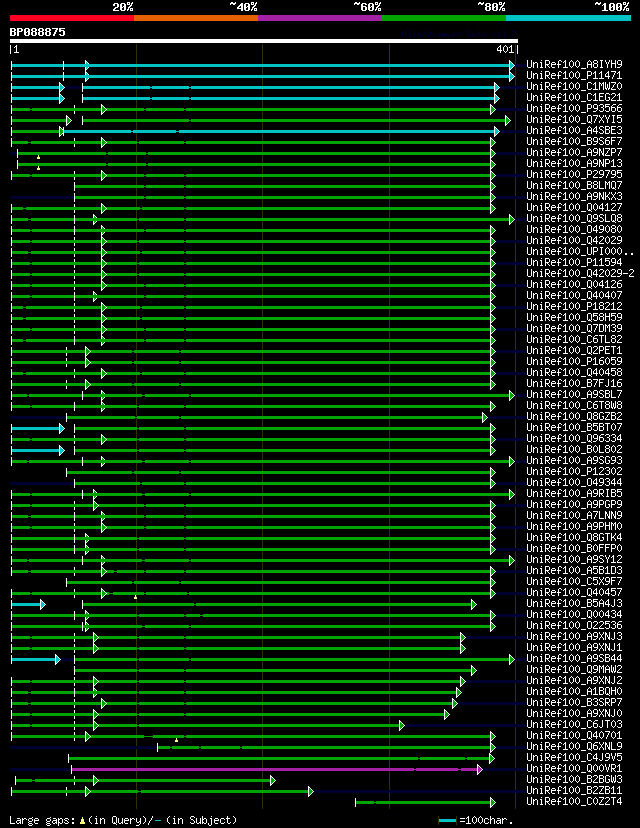Open hit UniRef100_A9NKX3

[x=574, y=196]
